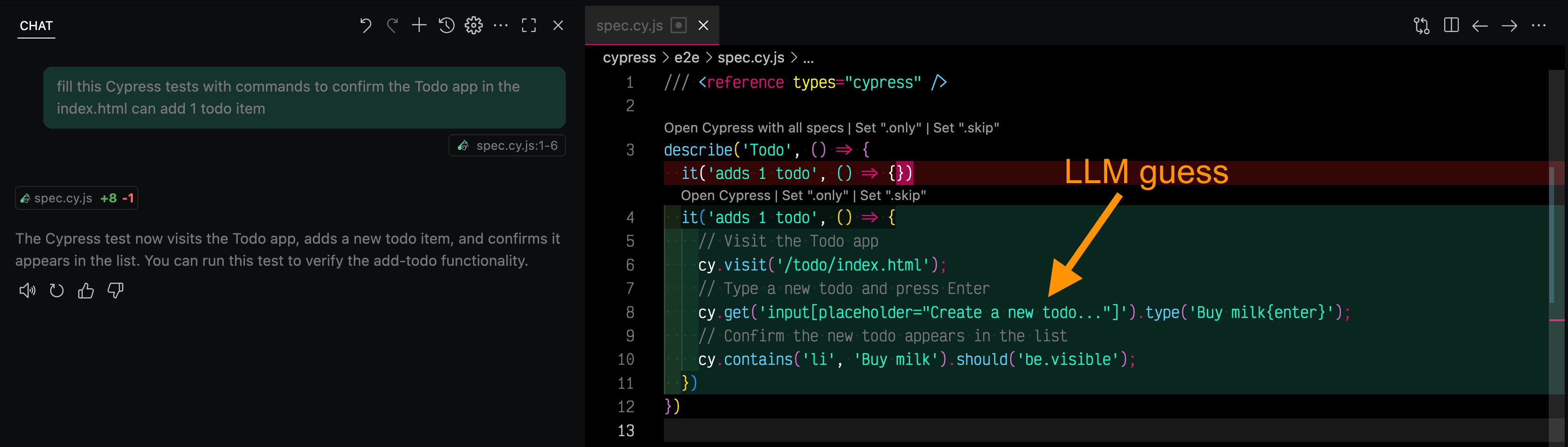This screenshot has height=447, width=1568.
Task: Click the user prompt message bubble
Action: pyautogui.click(x=304, y=98)
